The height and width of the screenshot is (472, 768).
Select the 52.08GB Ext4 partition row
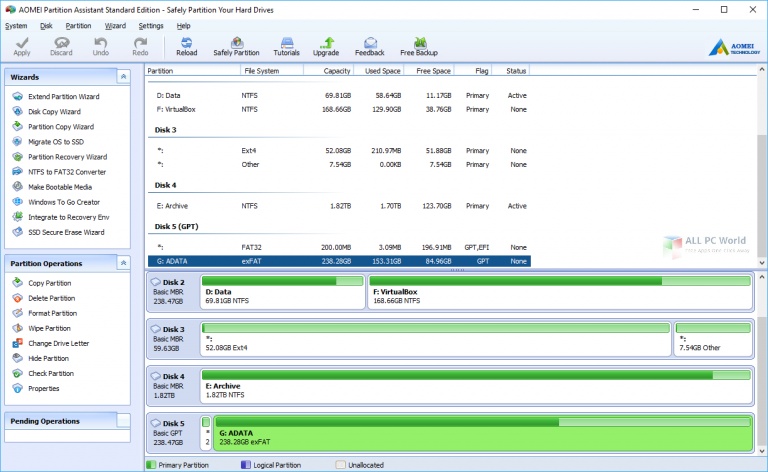click(339, 151)
